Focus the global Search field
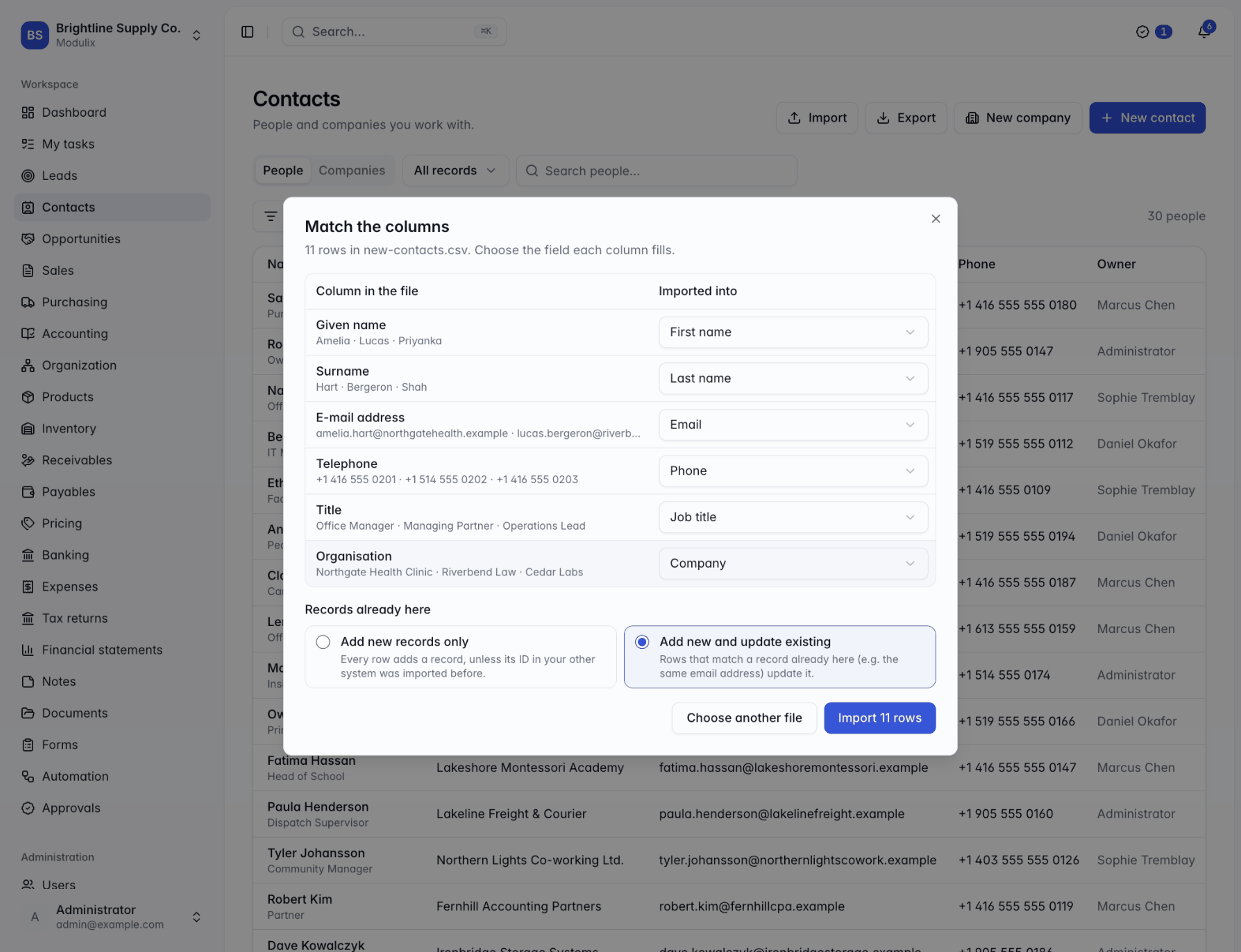Screen dimensions: 1241x952 tap(394, 32)
